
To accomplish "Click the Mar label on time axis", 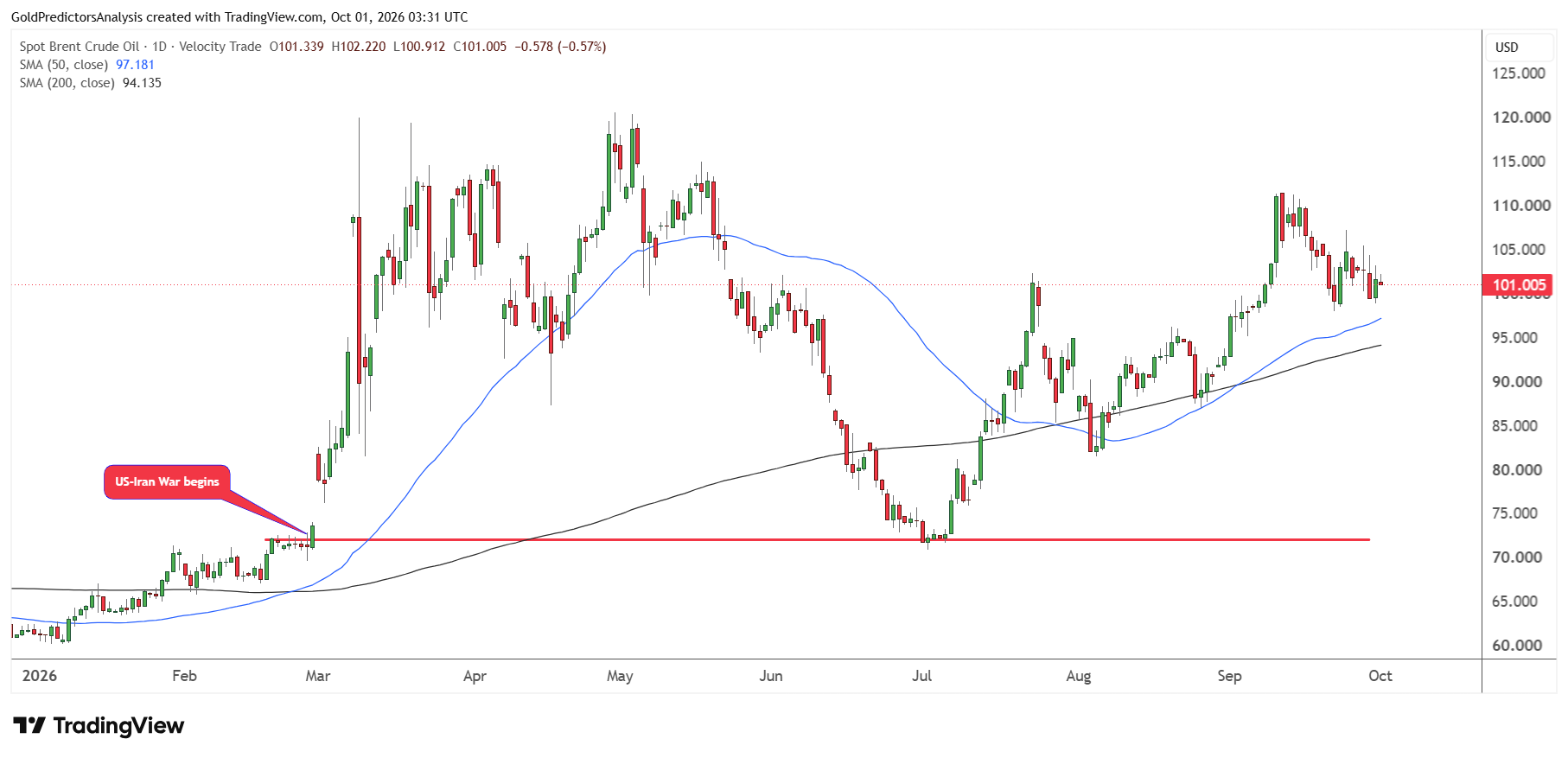I will (x=318, y=676).
